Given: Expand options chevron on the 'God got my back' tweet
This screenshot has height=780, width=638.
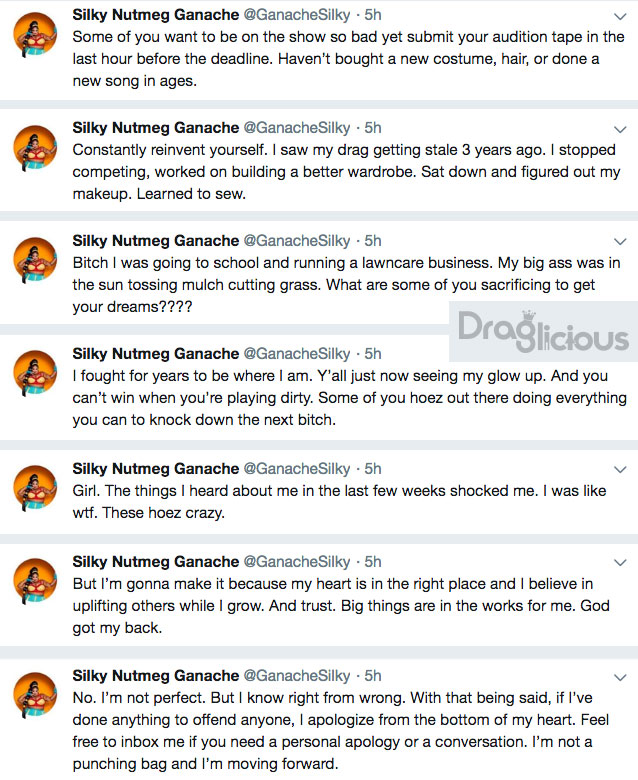Looking at the screenshot, I should 620,563.
